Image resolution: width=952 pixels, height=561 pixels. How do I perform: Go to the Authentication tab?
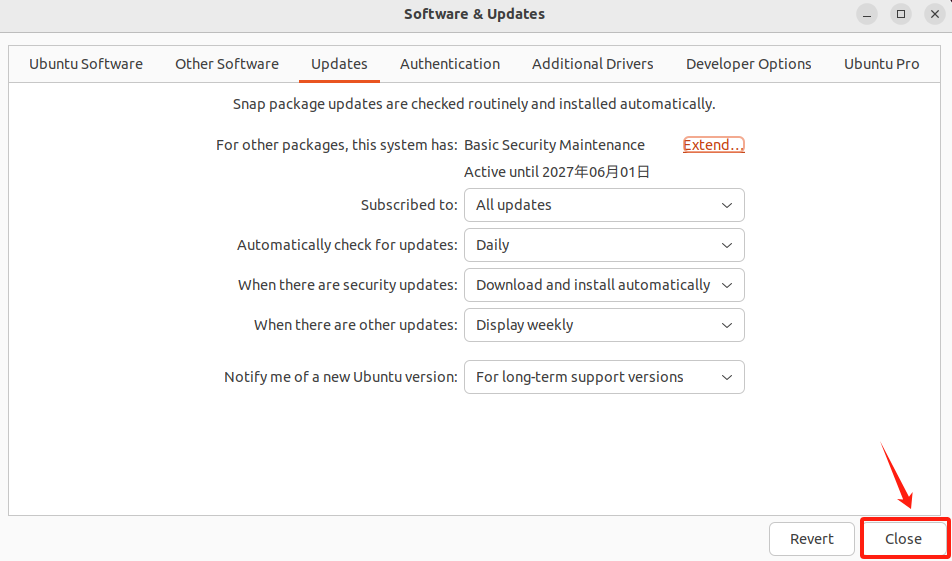pos(450,64)
